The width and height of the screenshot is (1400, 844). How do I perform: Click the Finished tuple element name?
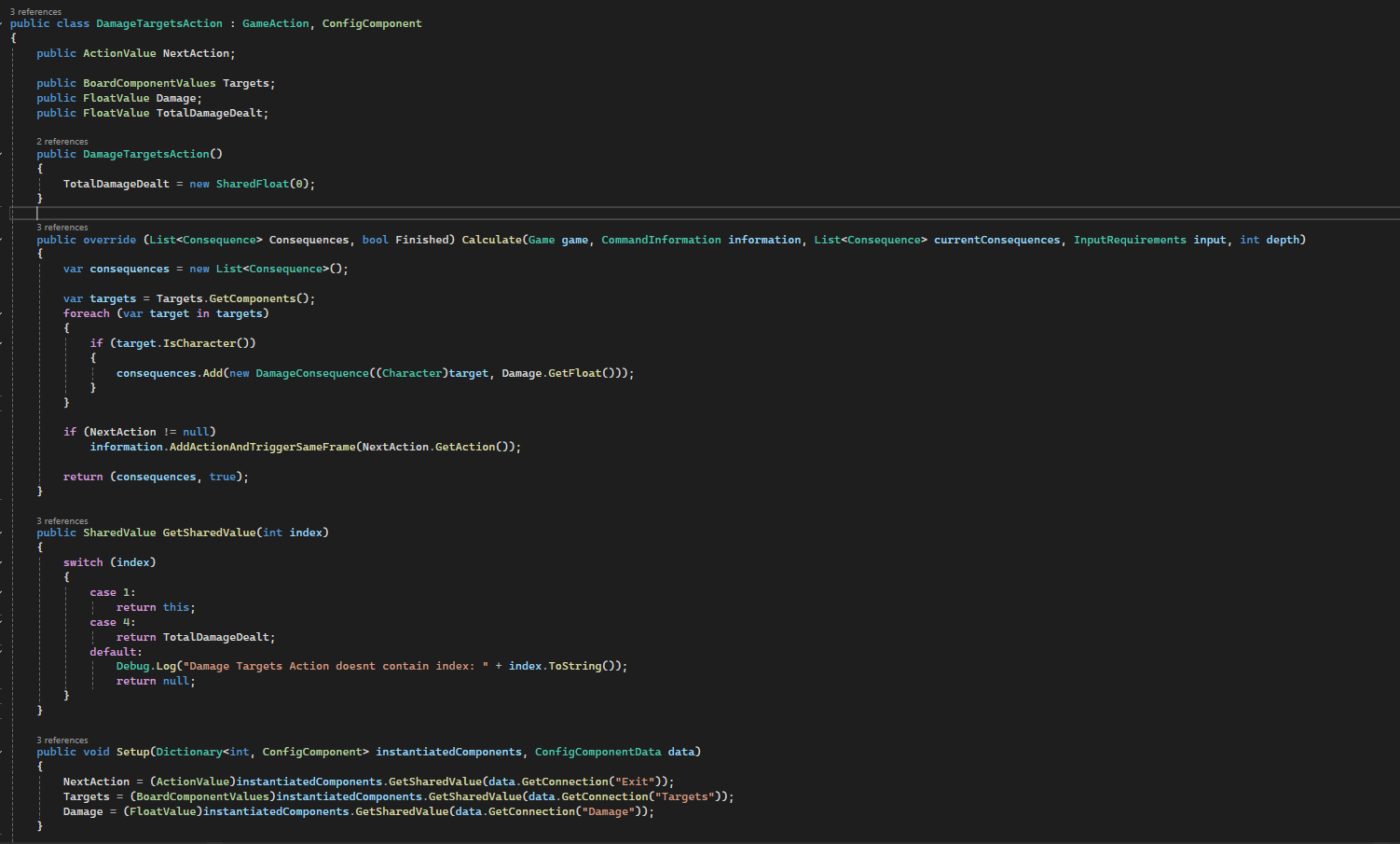click(421, 240)
